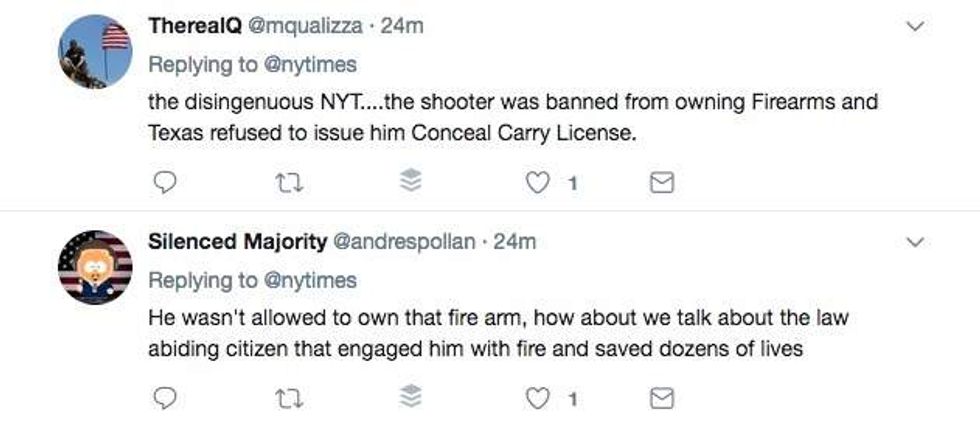Expand options chevron on Silenced Majority's tweet

tap(914, 242)
